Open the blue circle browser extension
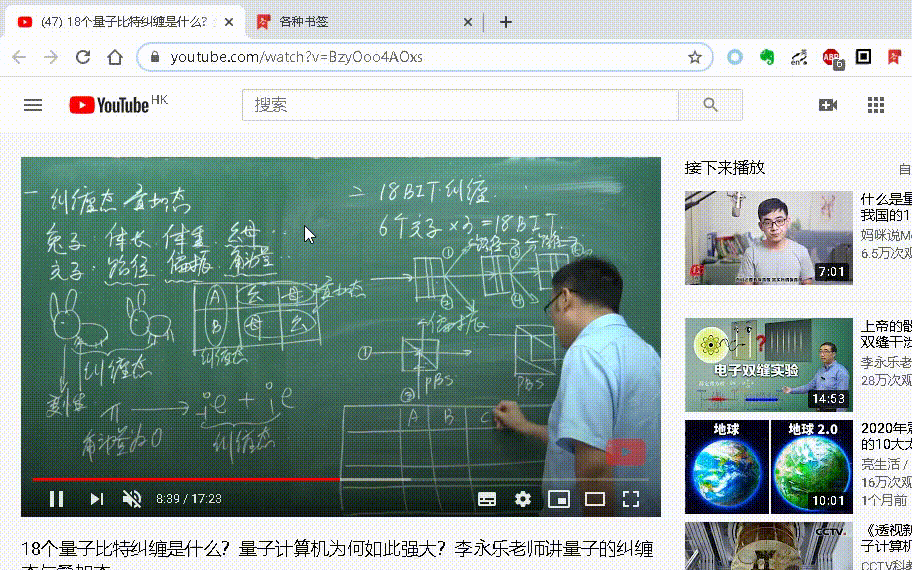Screen dimensions: 912x570 735,57
